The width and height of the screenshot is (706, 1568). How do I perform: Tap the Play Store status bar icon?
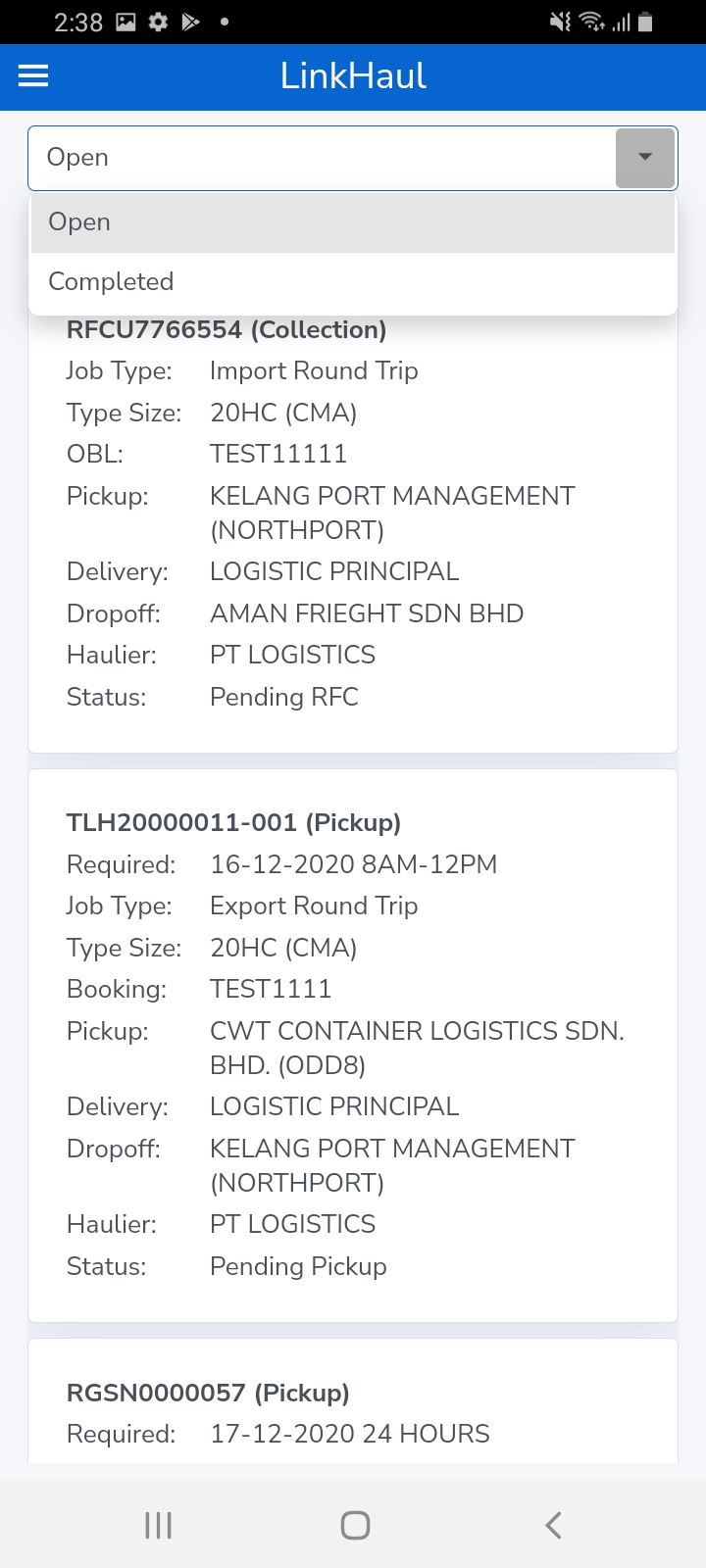coord(191,22)
